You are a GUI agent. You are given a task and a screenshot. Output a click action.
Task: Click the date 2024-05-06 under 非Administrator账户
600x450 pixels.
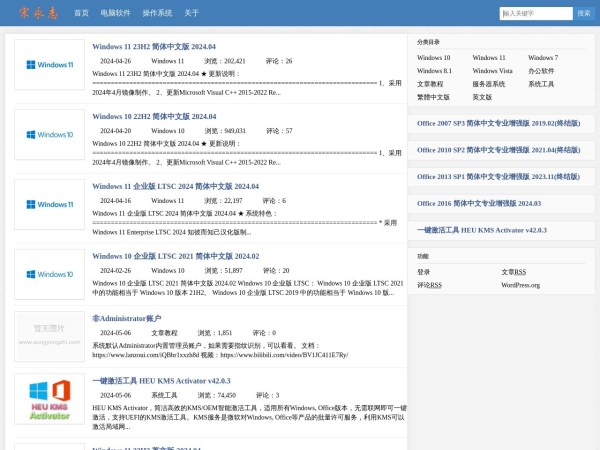pos(116,333)
